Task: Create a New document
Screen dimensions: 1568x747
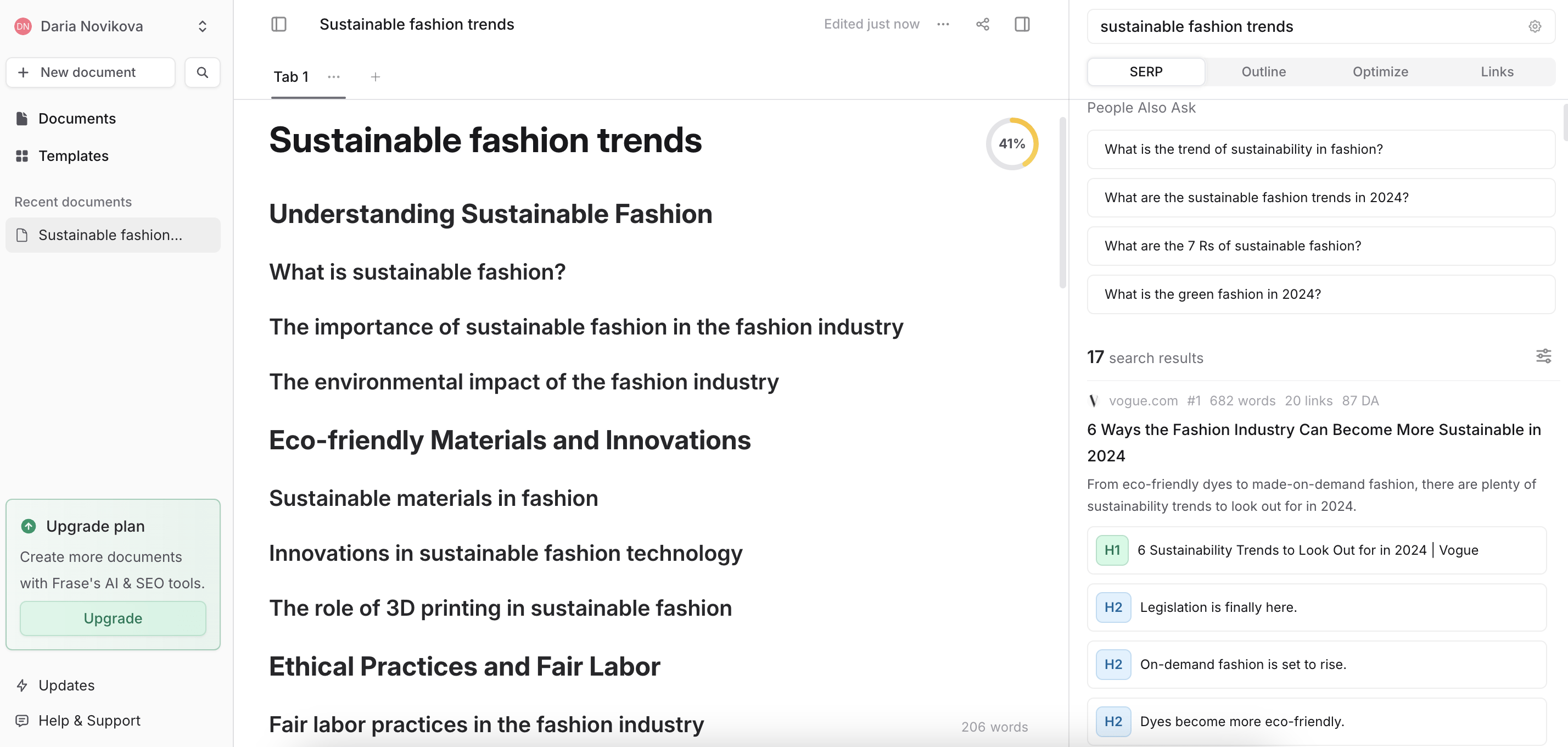Action: coord(91,73)
